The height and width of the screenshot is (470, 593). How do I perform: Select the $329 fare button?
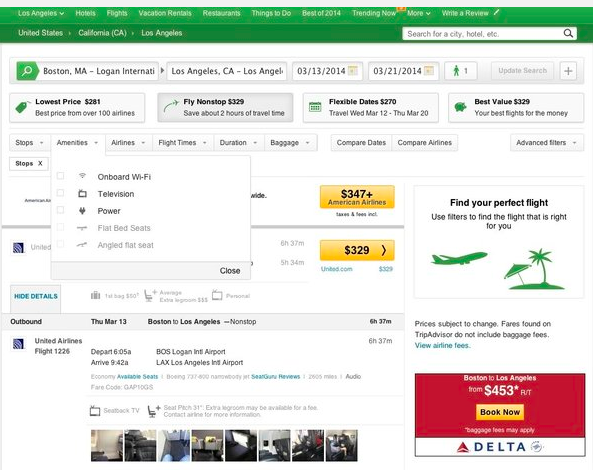357,250
